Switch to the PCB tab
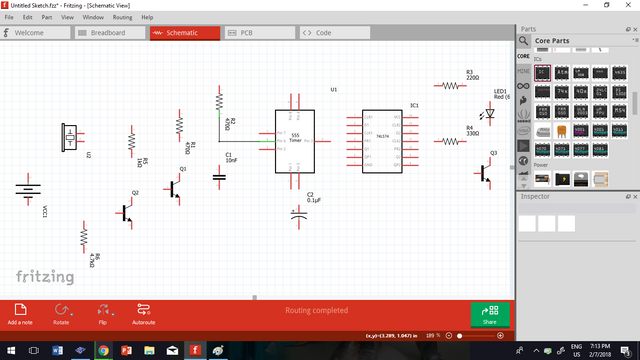 pyautogui.click(x=260, y=33)
